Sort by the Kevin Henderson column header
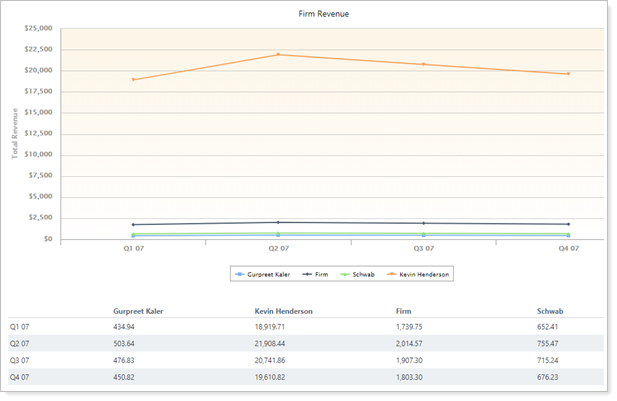 point(284,311)
